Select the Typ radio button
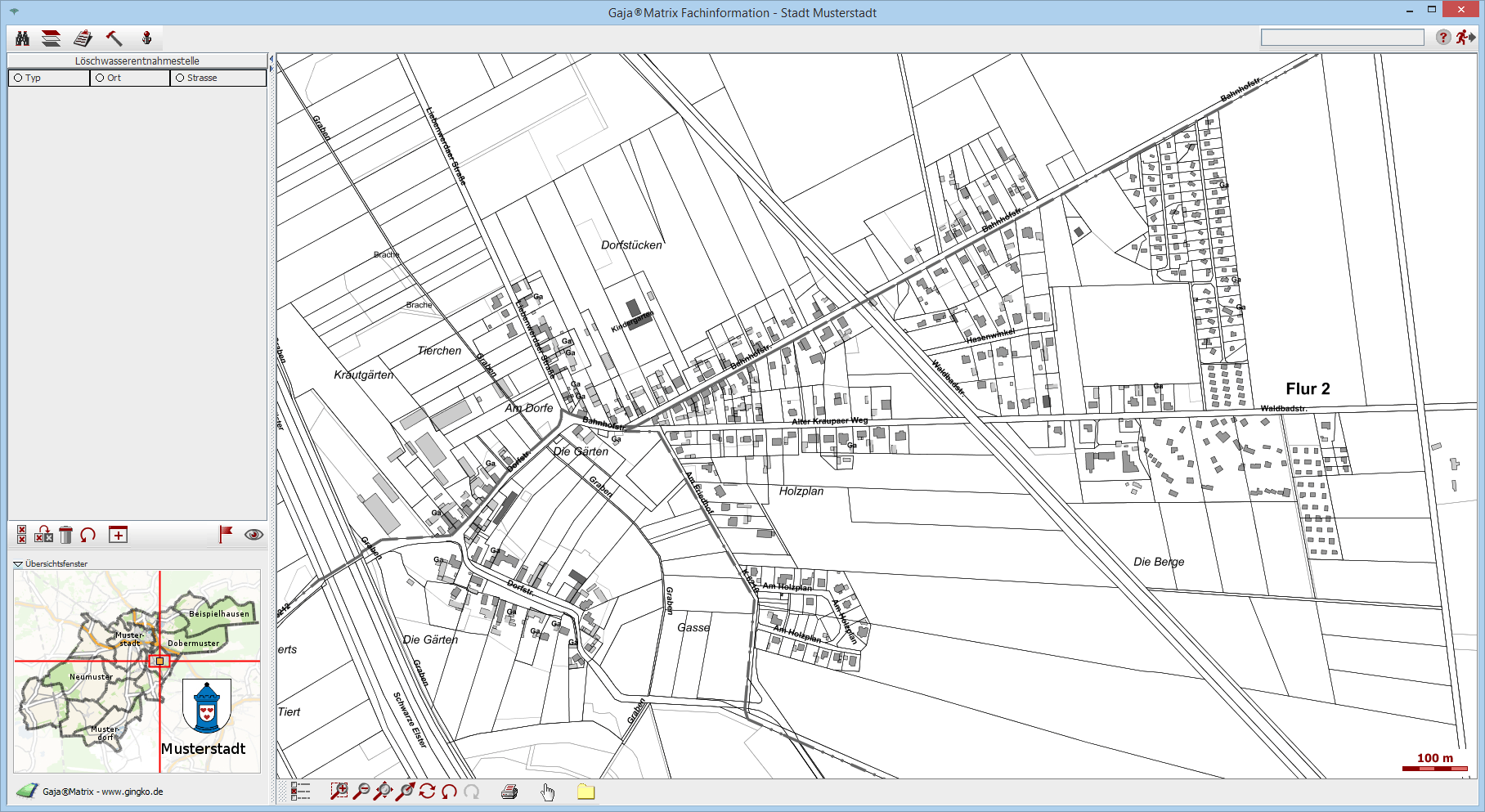This screenshot has height=812, width=1485. pos(18,78)
